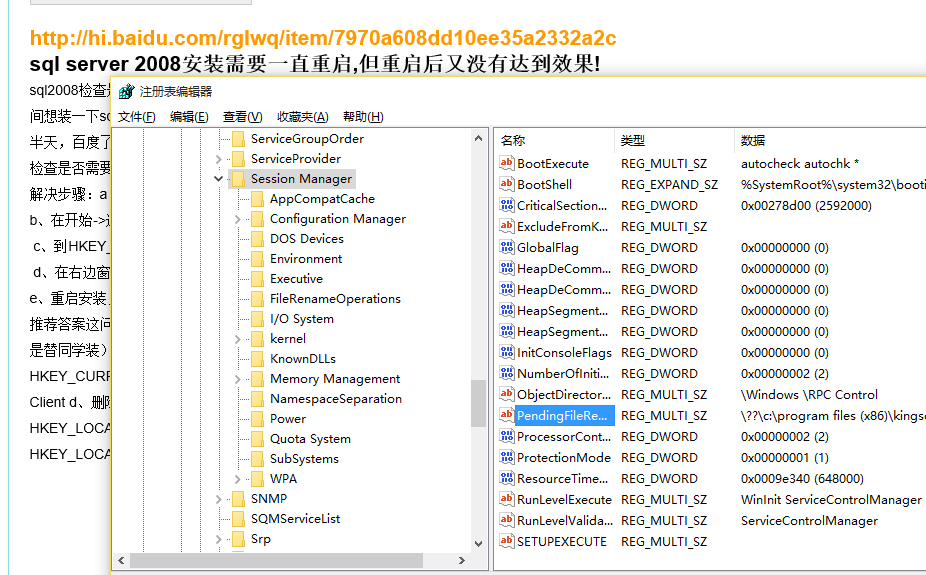Click the tree vertical scrollbar up arrow

coord(479,139)
